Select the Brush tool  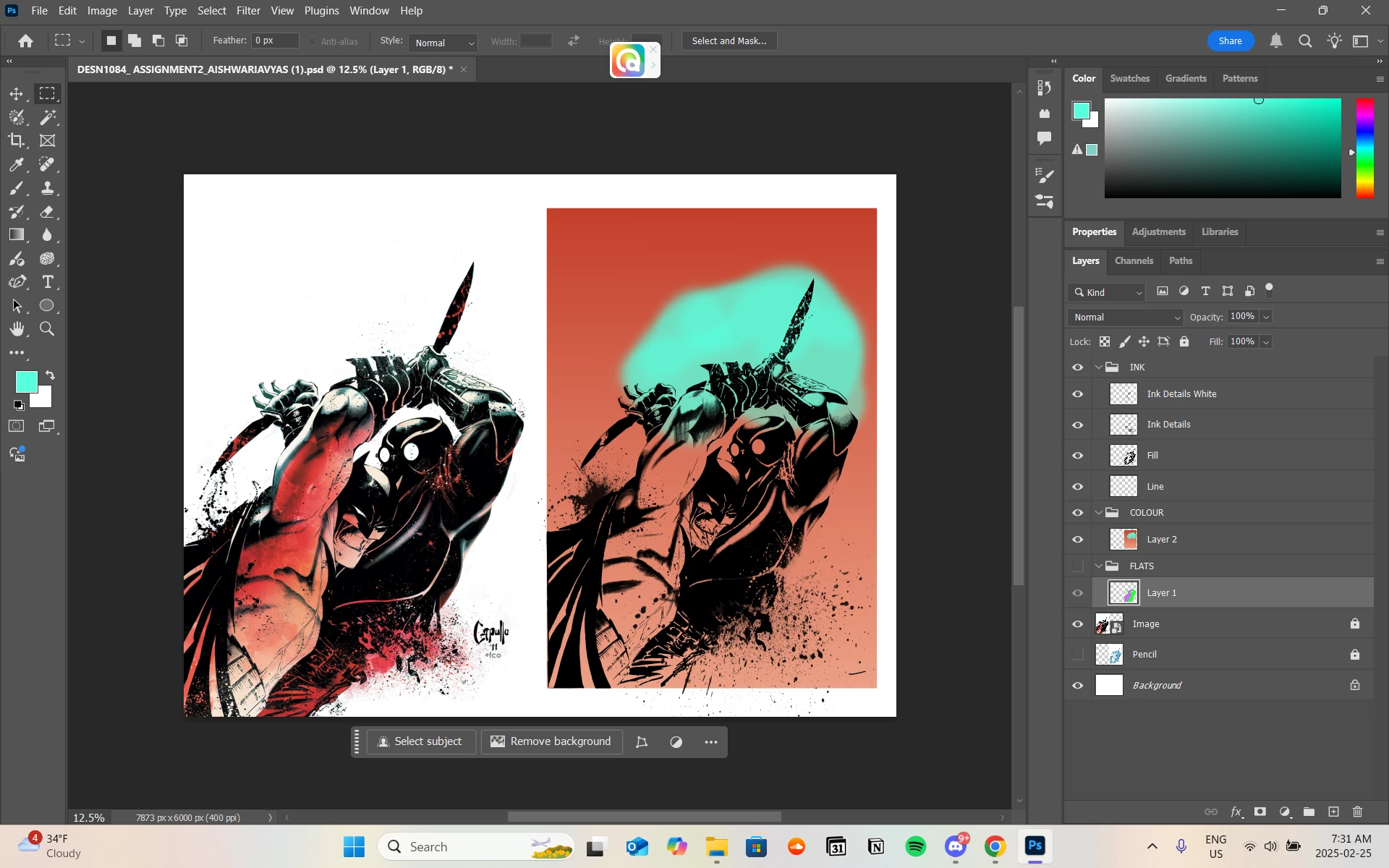(x=16, y=189)
